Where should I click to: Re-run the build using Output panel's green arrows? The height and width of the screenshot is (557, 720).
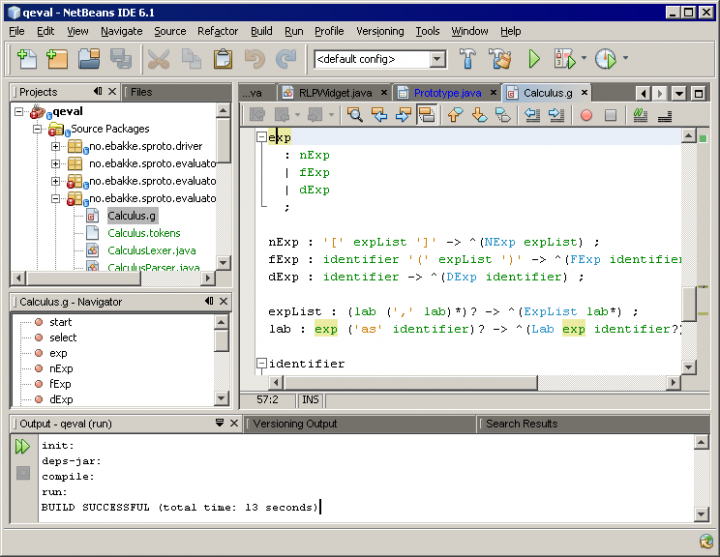click(x=22, y=447)
